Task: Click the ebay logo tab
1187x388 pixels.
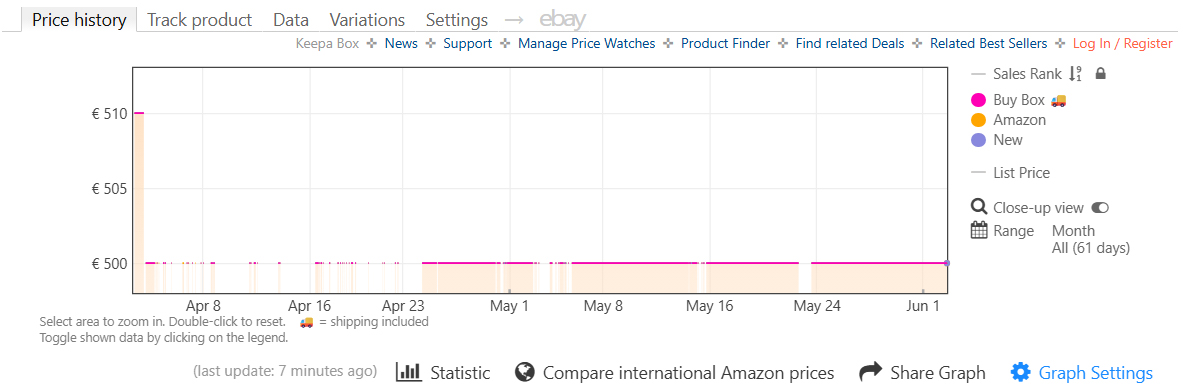Action: (x=562, y=20)
